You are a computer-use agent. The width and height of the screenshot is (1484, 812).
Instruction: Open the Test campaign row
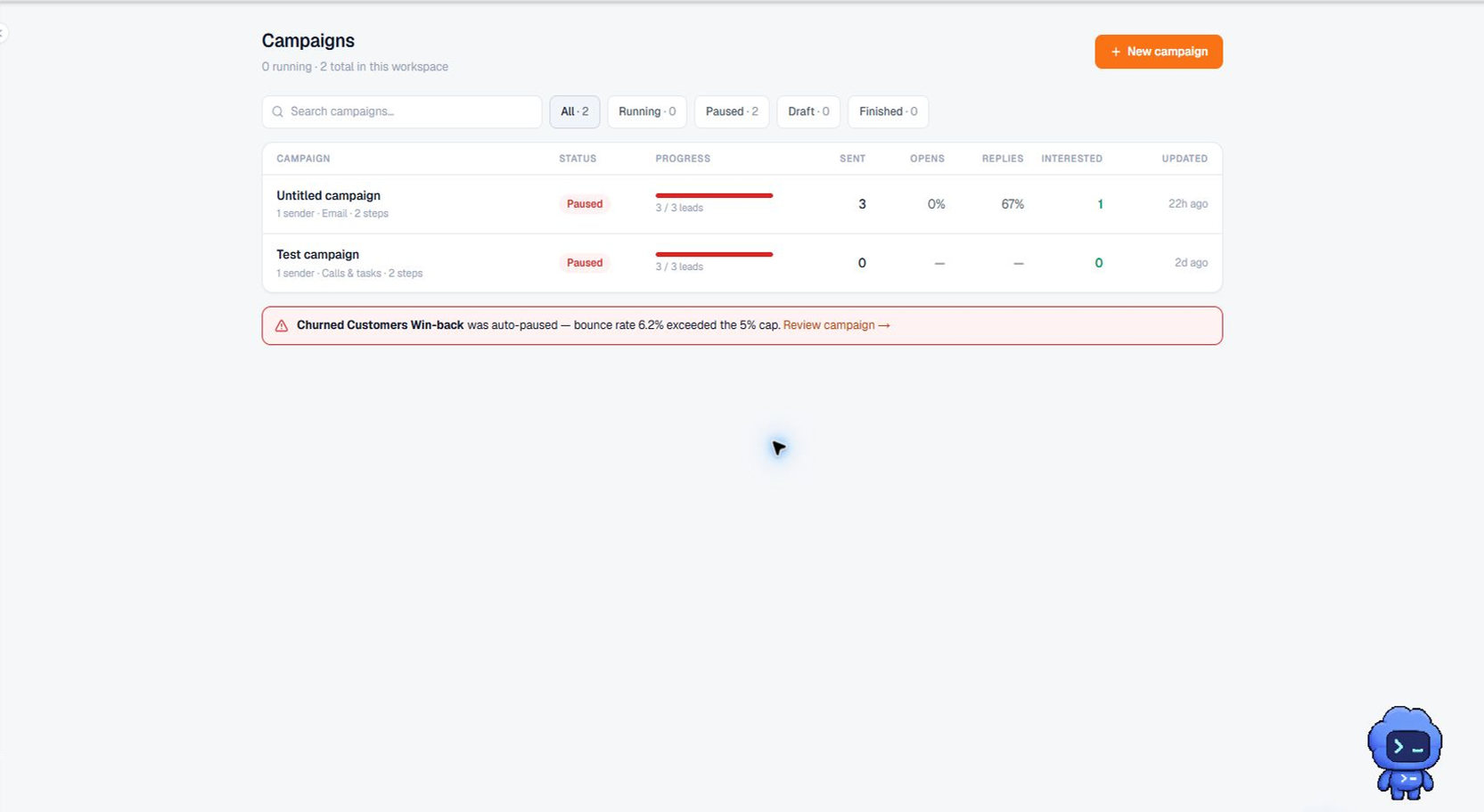pos(742,263)
